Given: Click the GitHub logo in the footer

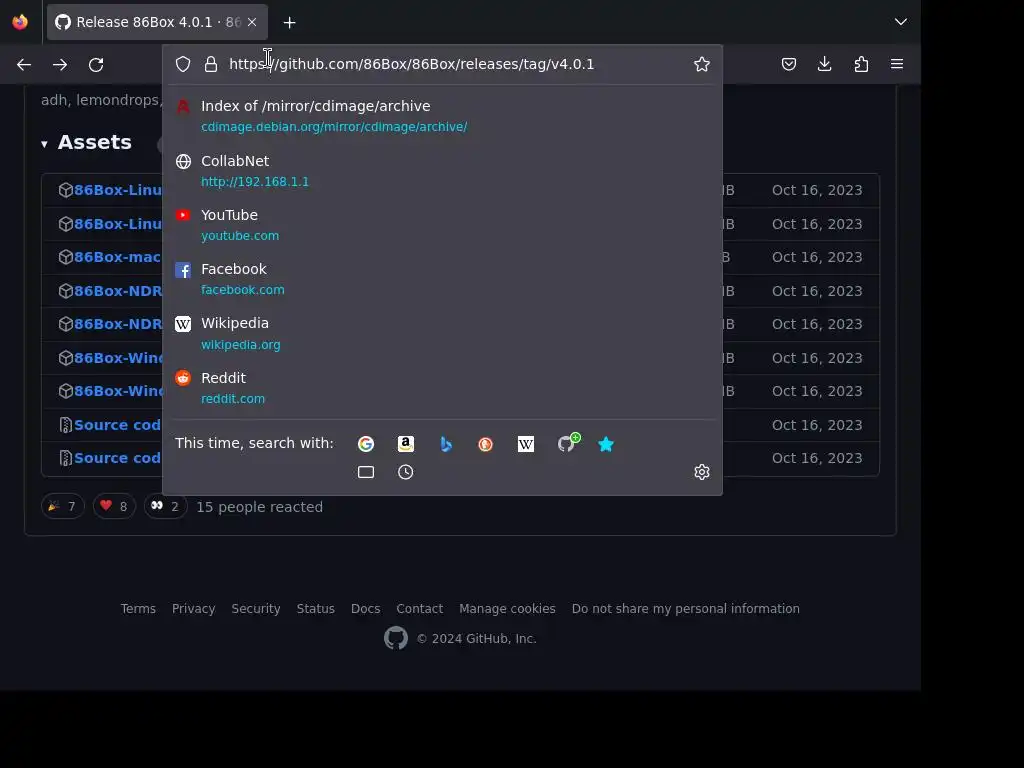Looking at the screenshot, I should (x=396, y=638).
